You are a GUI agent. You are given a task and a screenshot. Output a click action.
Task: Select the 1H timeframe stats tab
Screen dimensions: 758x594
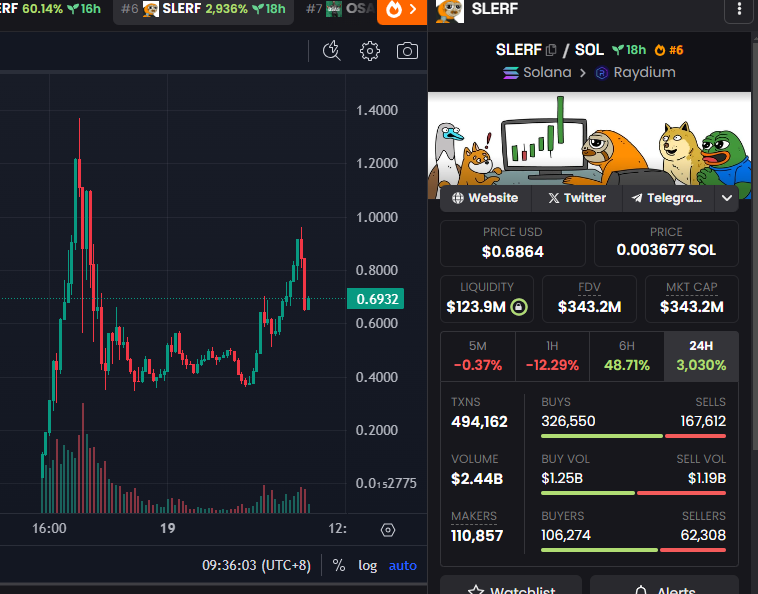[552, 356]
